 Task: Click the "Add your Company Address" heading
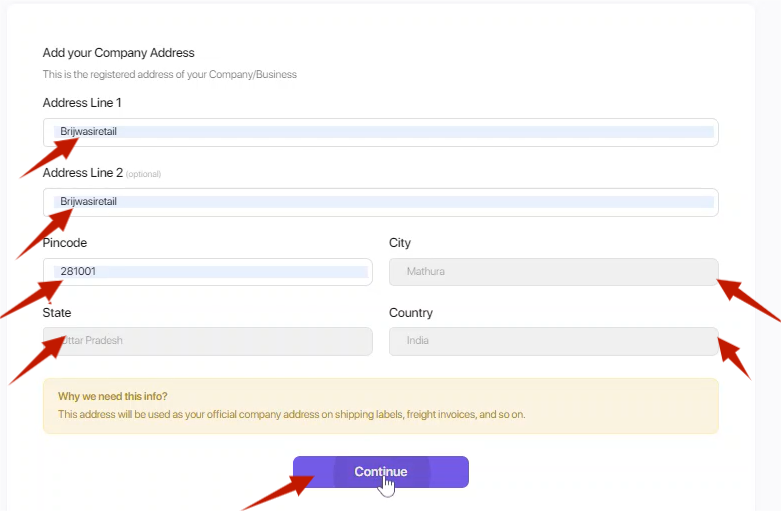point(118,53)
